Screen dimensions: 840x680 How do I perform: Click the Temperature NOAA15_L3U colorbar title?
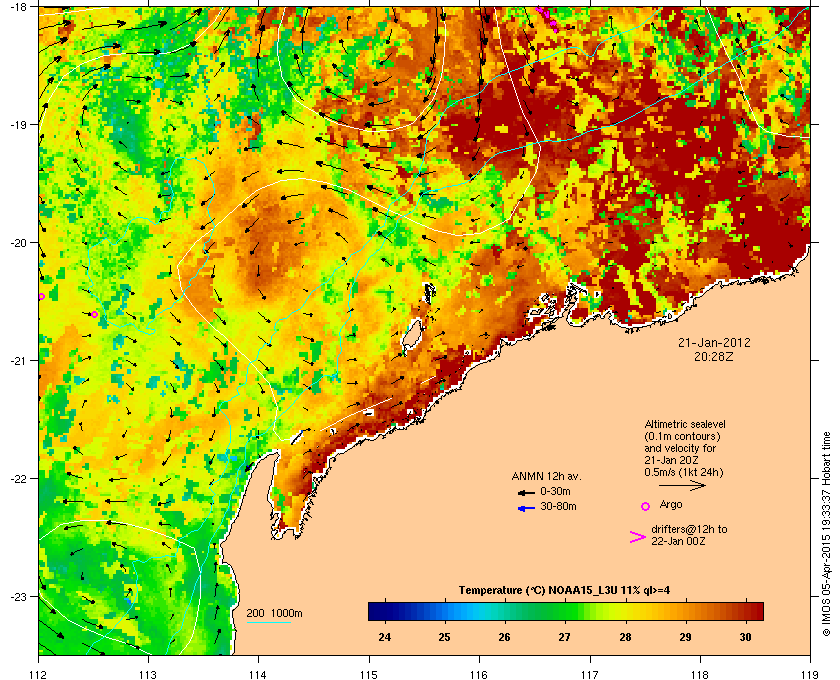pos(564,590)
